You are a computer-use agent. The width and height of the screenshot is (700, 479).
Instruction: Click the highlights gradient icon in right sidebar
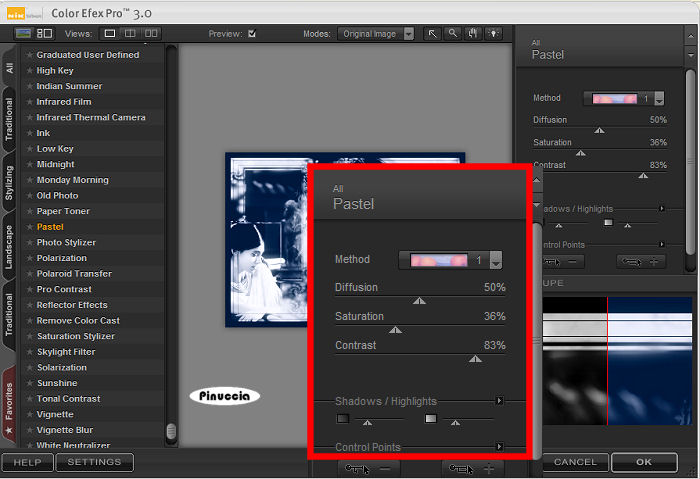tap(608, 222)
